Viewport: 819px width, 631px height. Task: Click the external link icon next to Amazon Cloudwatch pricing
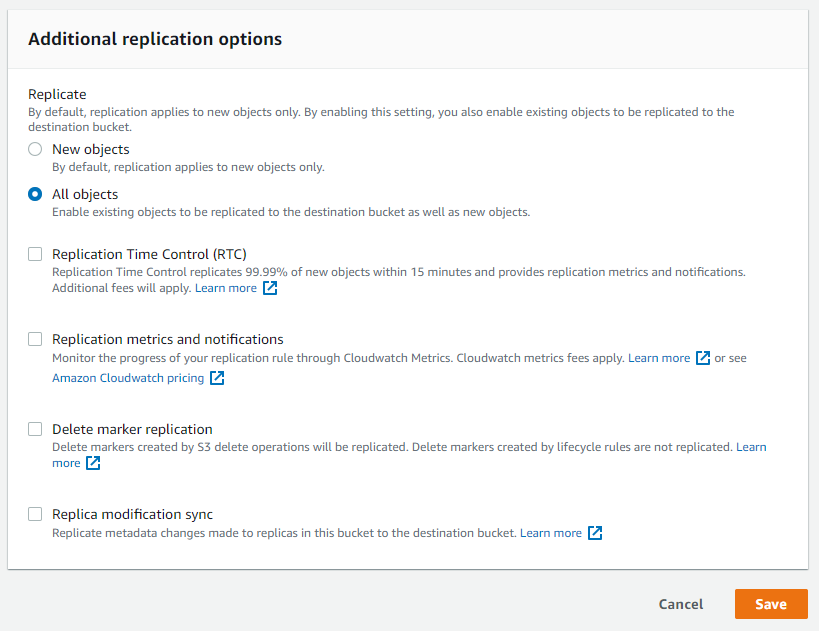[217, 378]
